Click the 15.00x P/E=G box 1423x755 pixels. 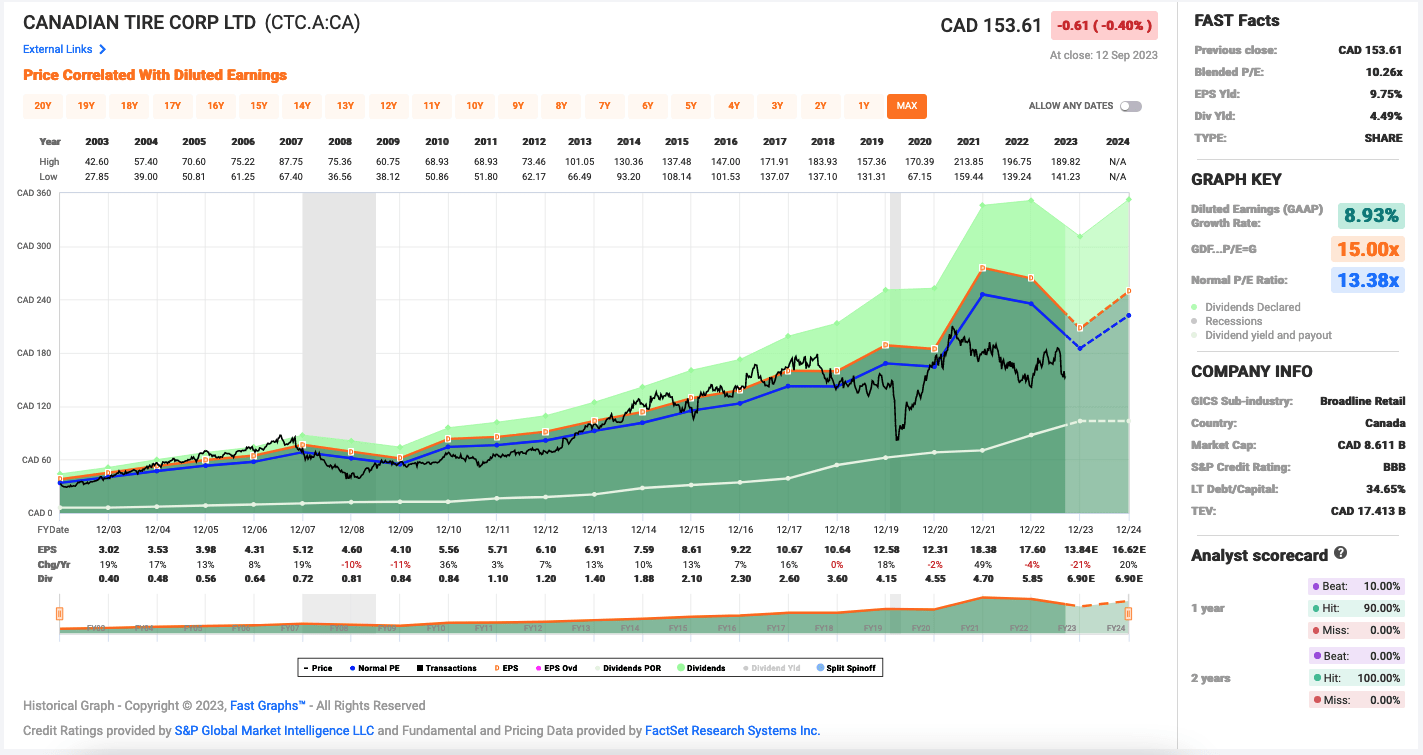[x=1369, y=248]
